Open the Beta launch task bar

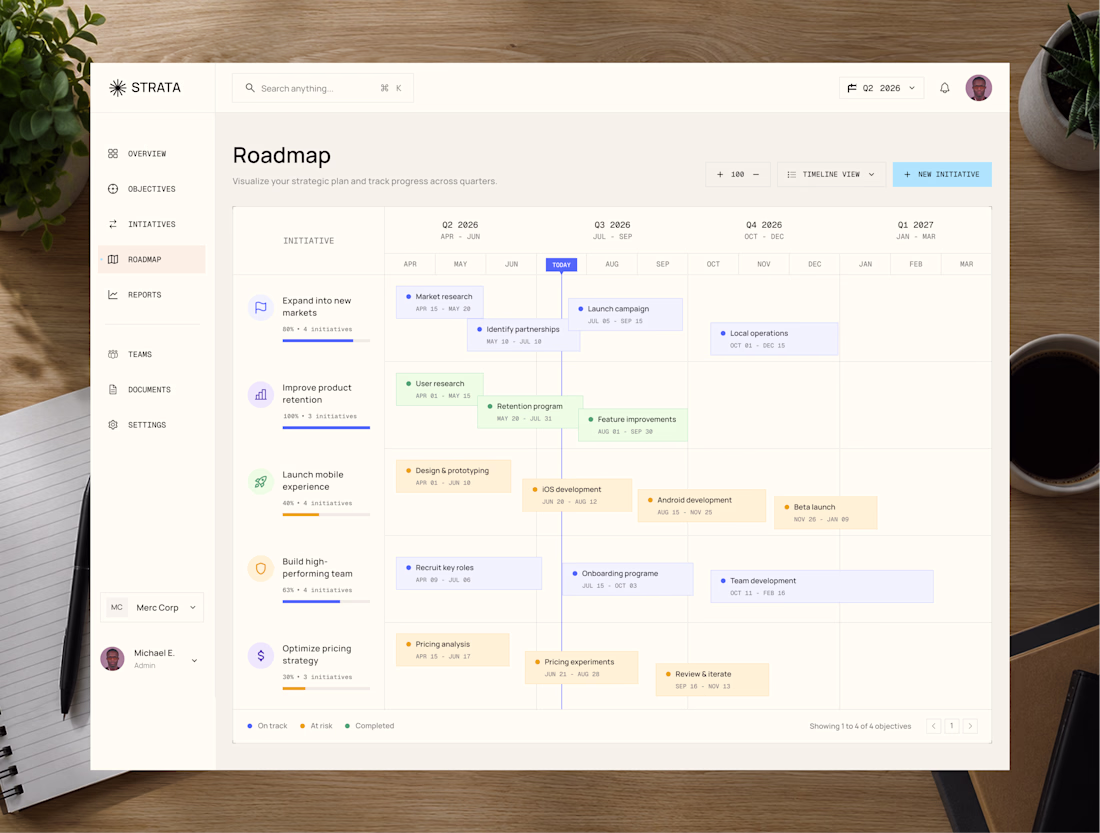(826, 513)
